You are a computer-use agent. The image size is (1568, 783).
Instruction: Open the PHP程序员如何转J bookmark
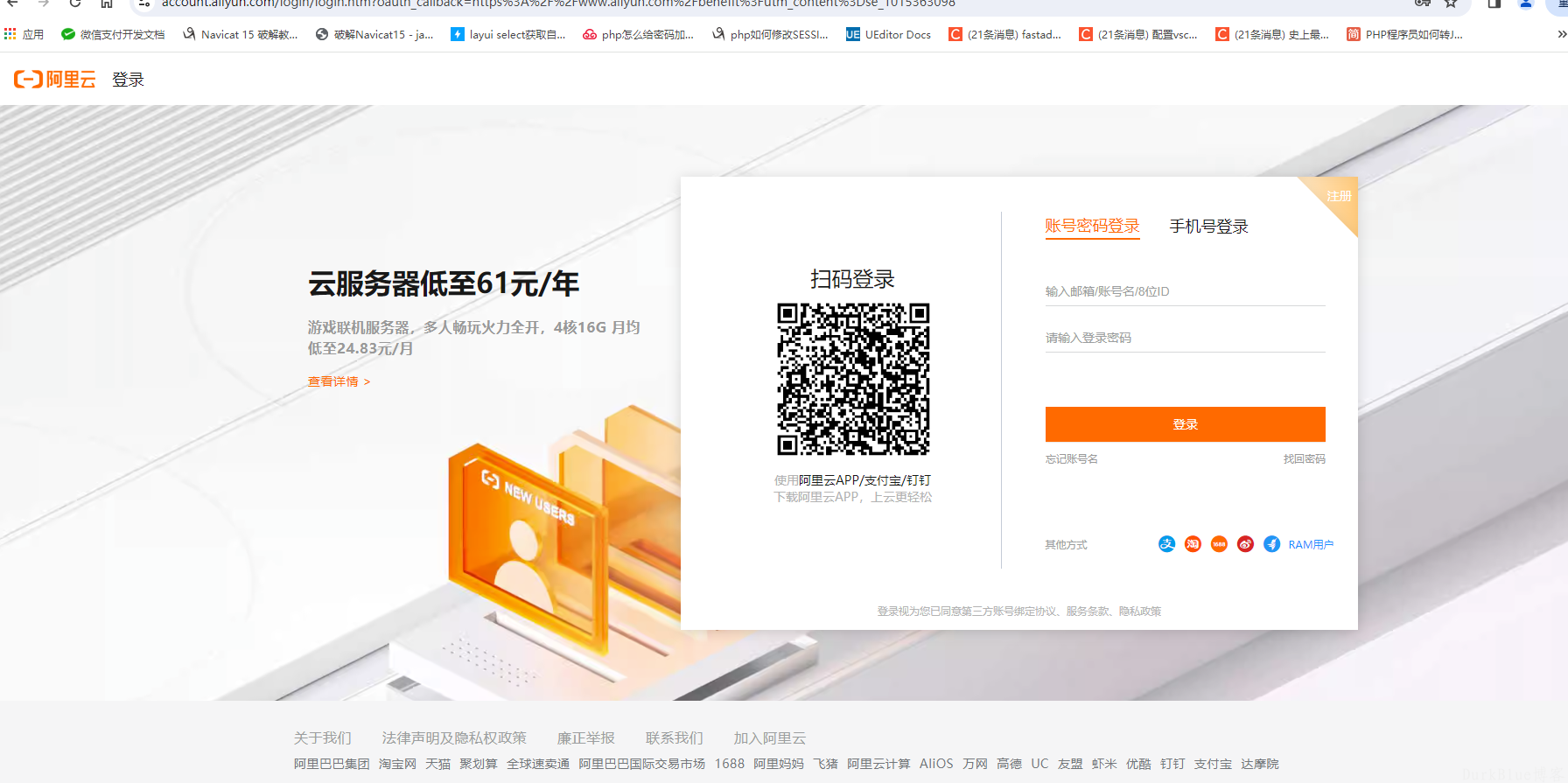[x=1405, y=35]
